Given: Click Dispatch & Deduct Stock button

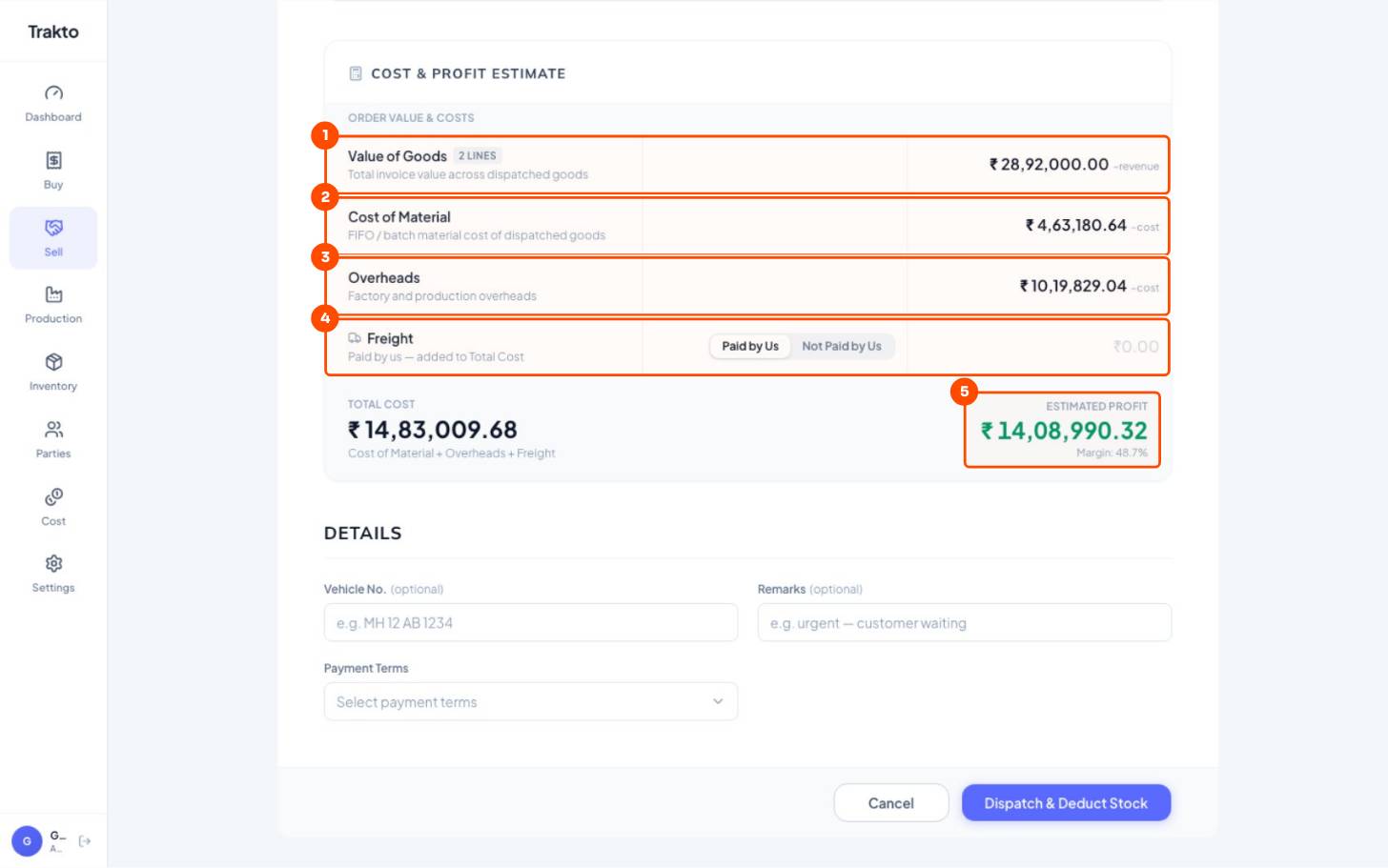Looking at the screenshot, I should 1066,803.
